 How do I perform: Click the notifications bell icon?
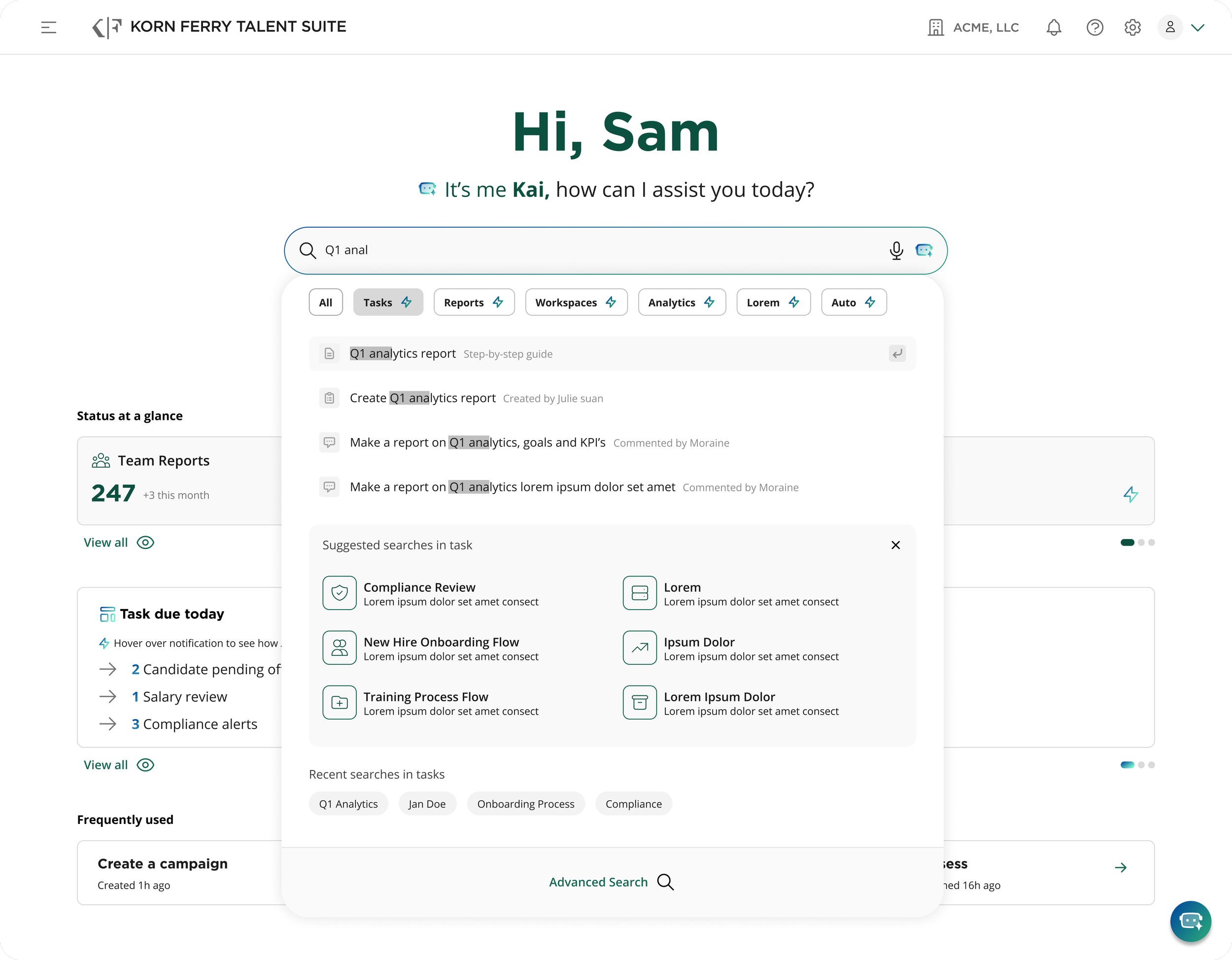[x=1053, y=27]
